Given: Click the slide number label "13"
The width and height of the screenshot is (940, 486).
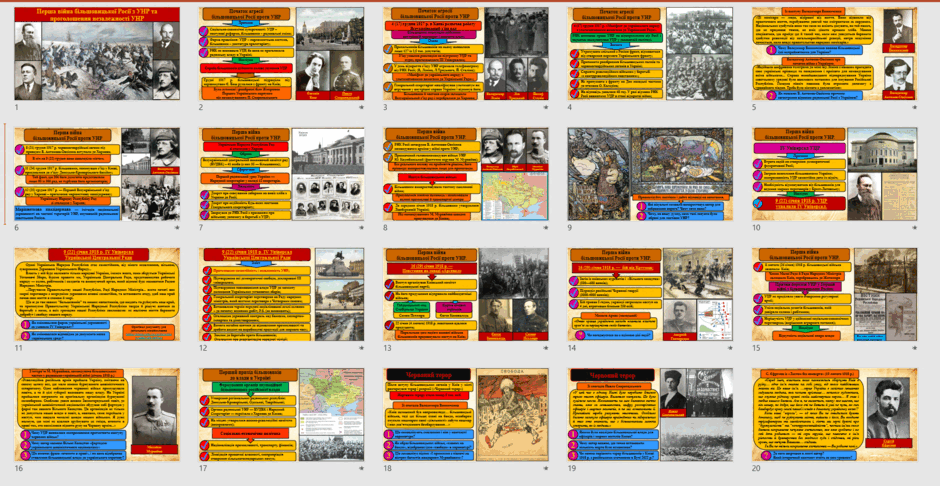Looking at the screenshot, I should 387,348.
